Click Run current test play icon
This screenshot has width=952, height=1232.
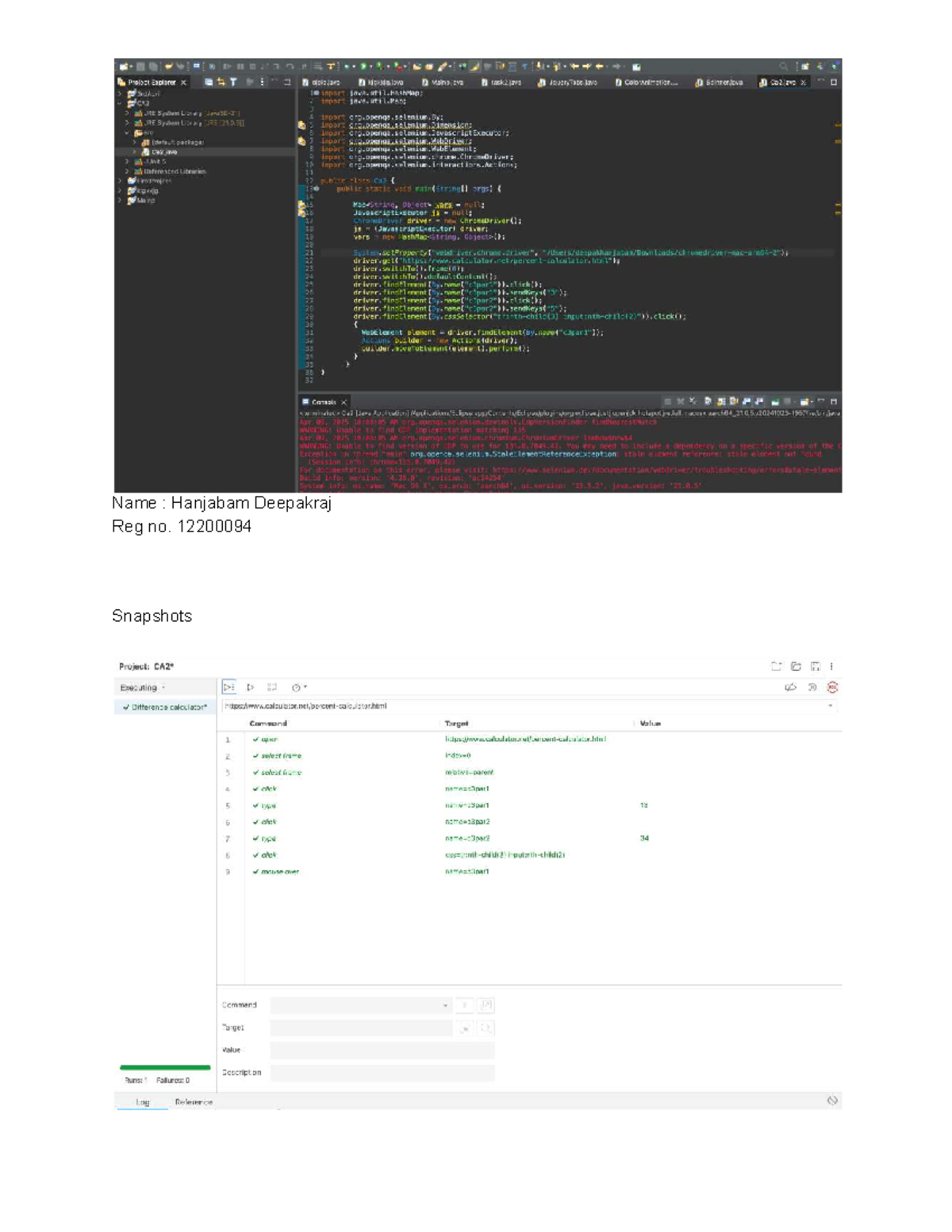click(x=251, y=687)
